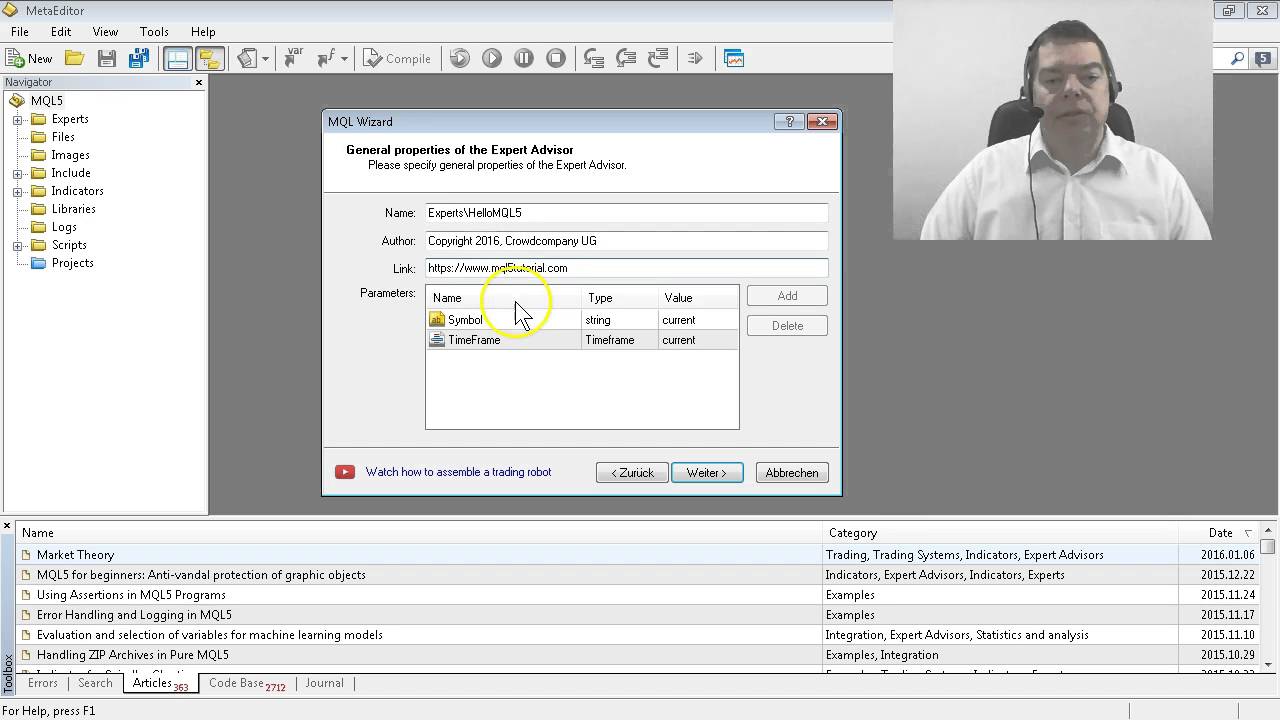Click the Link input field
Viewport: 1280px width, 720px height.
coord(627,268)
